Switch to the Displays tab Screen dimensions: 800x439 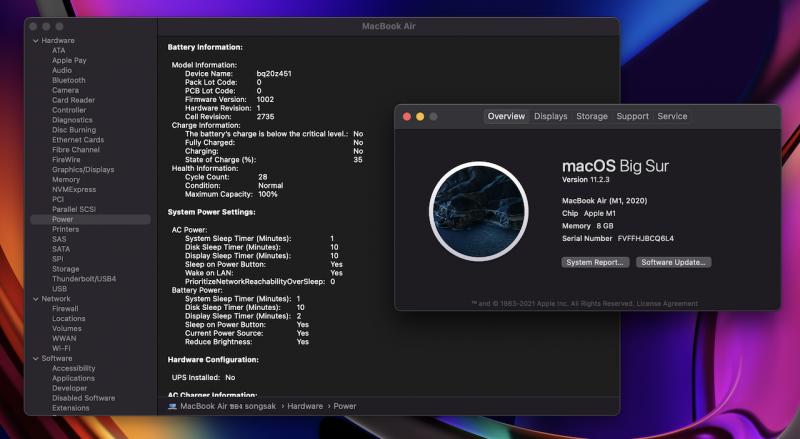click(551, 116)
